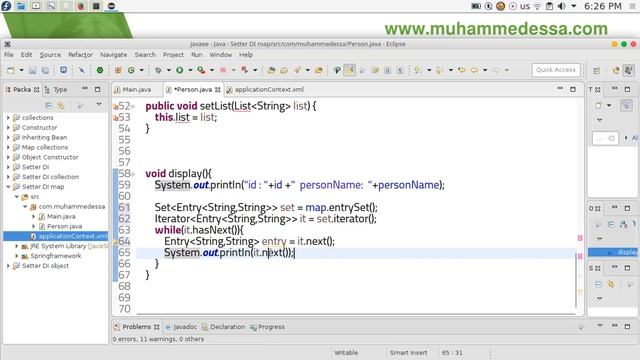Image resolution: width=640 pixels, height=360 pixels.
Task: Expand the Springframework library node
Action: tap(17, 256)
